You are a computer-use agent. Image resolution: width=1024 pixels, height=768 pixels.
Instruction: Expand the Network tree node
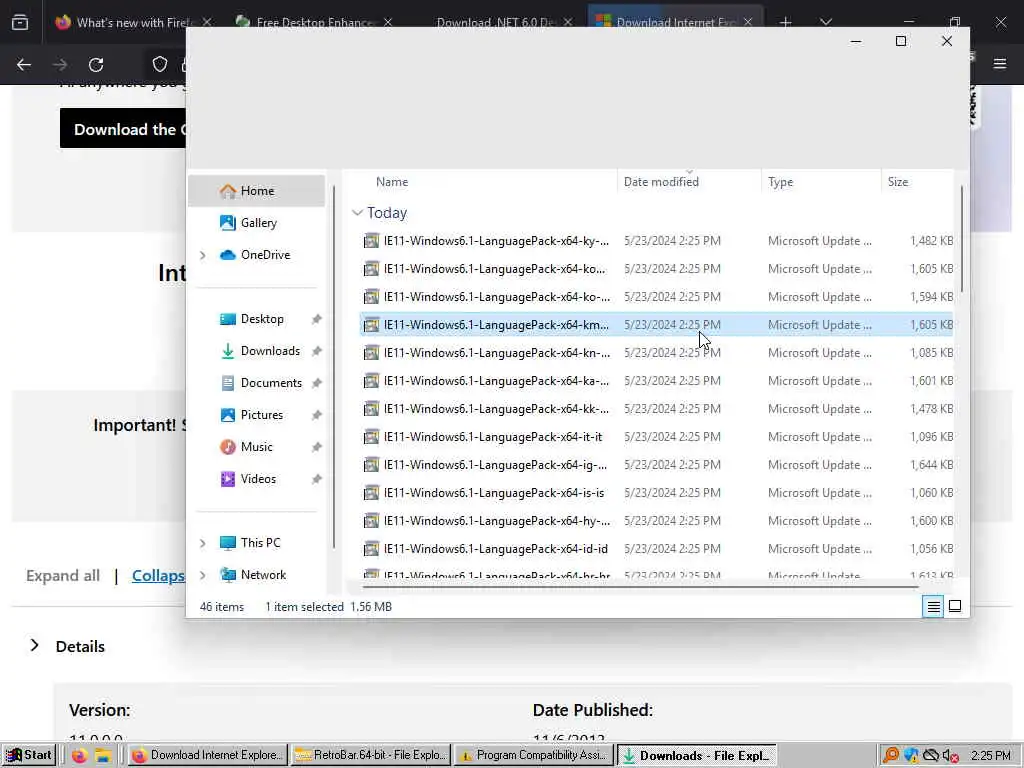click(x=202, y=575)
